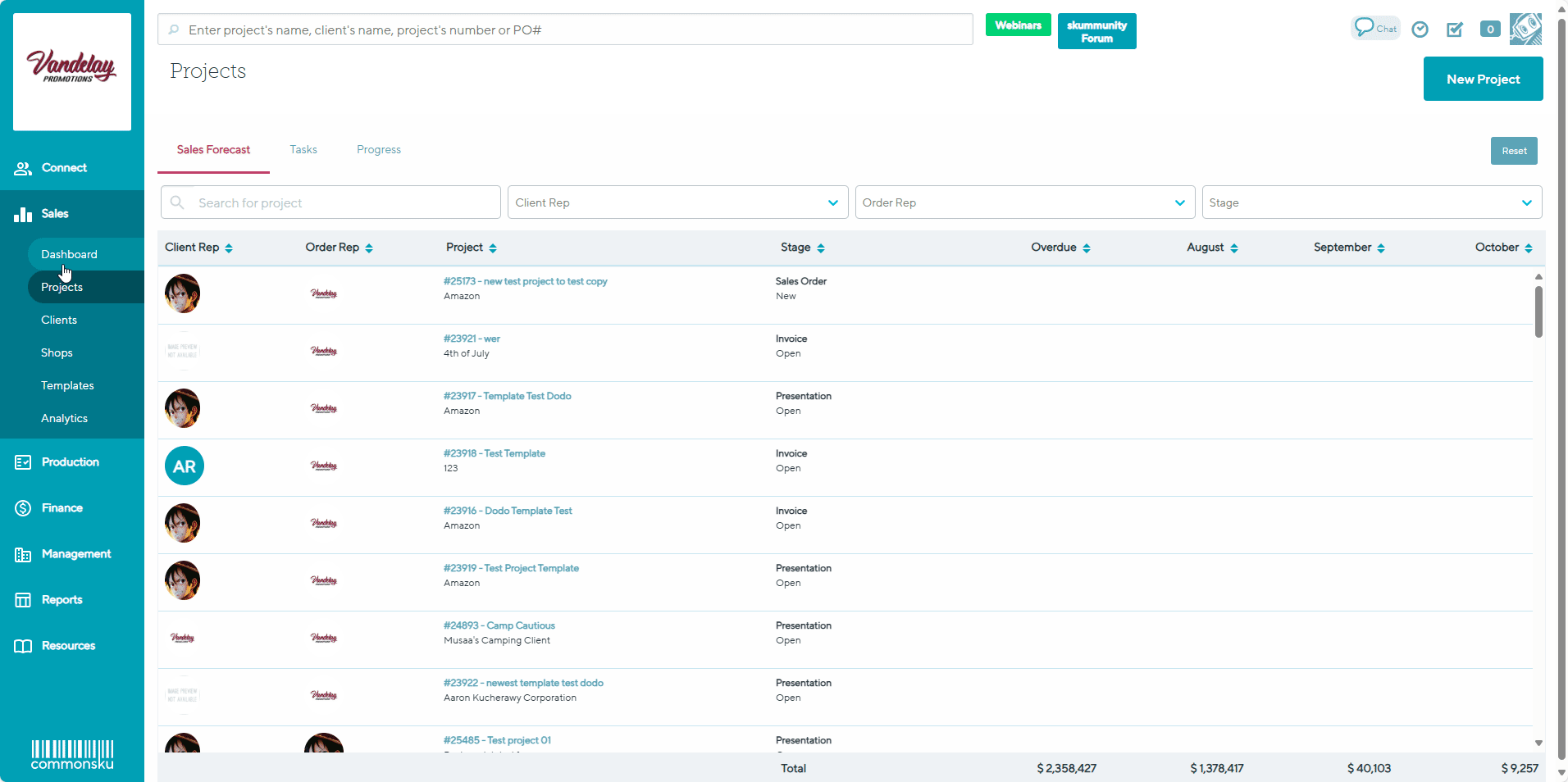Image resolution: width=1568 pixels, height=782 pixels.
Task: Open the Chat icon in header
Action: 1374,28
